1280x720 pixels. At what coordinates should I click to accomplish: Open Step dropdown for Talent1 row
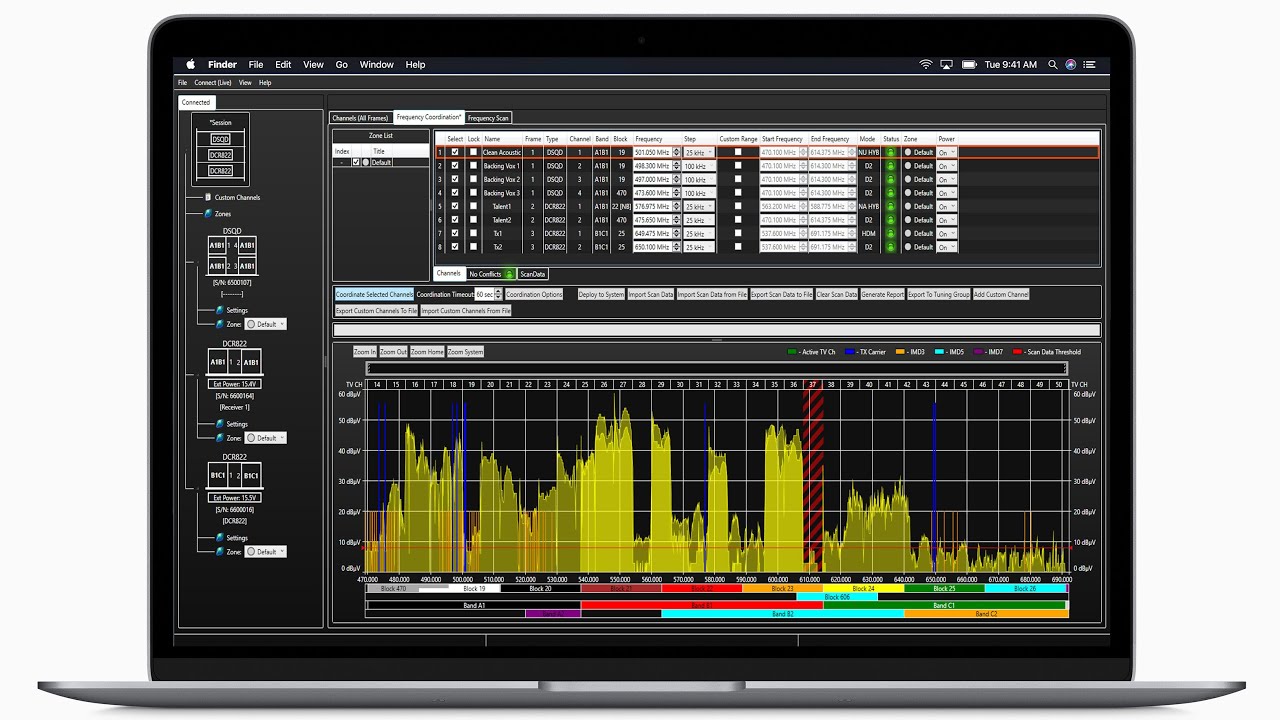(699, 207)
